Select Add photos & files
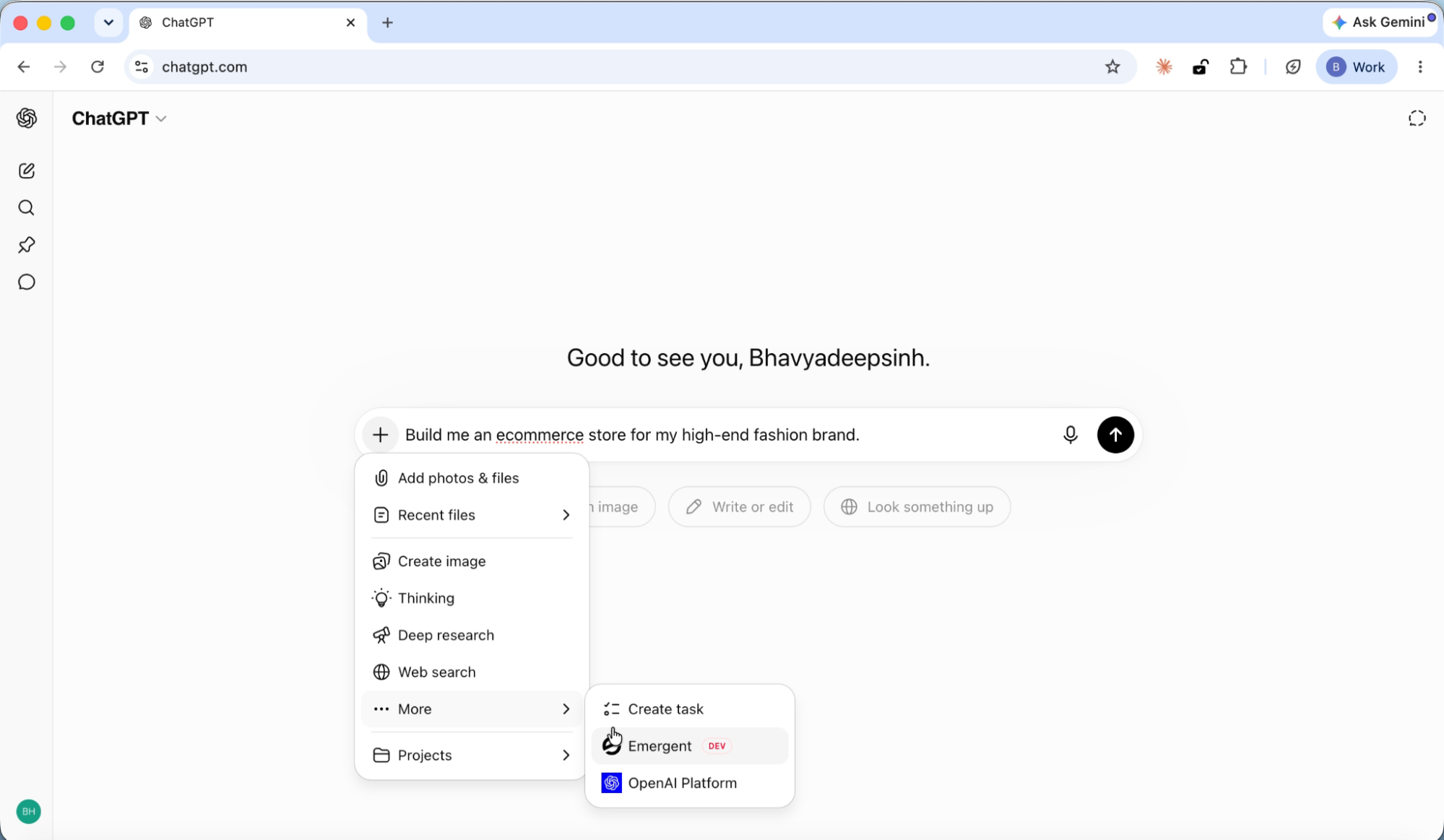This screenshot has width=1444, height=840. (x=472, y=478)
